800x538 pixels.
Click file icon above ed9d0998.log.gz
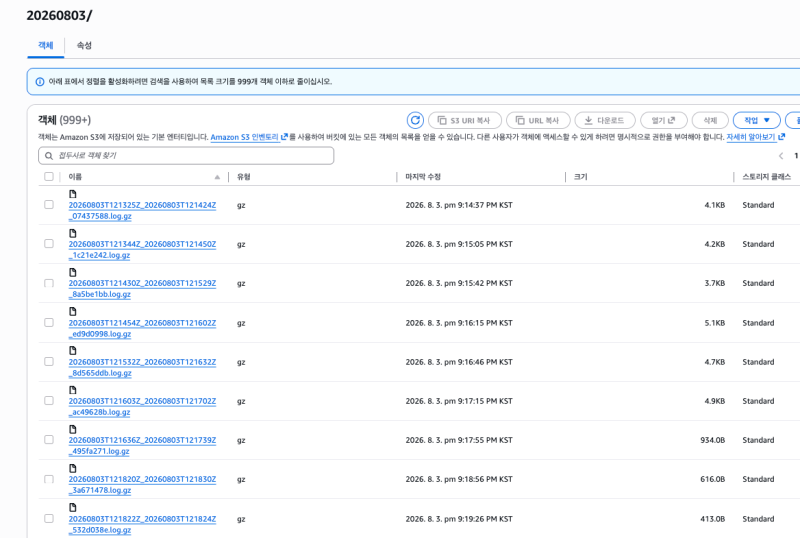point(72,311)
